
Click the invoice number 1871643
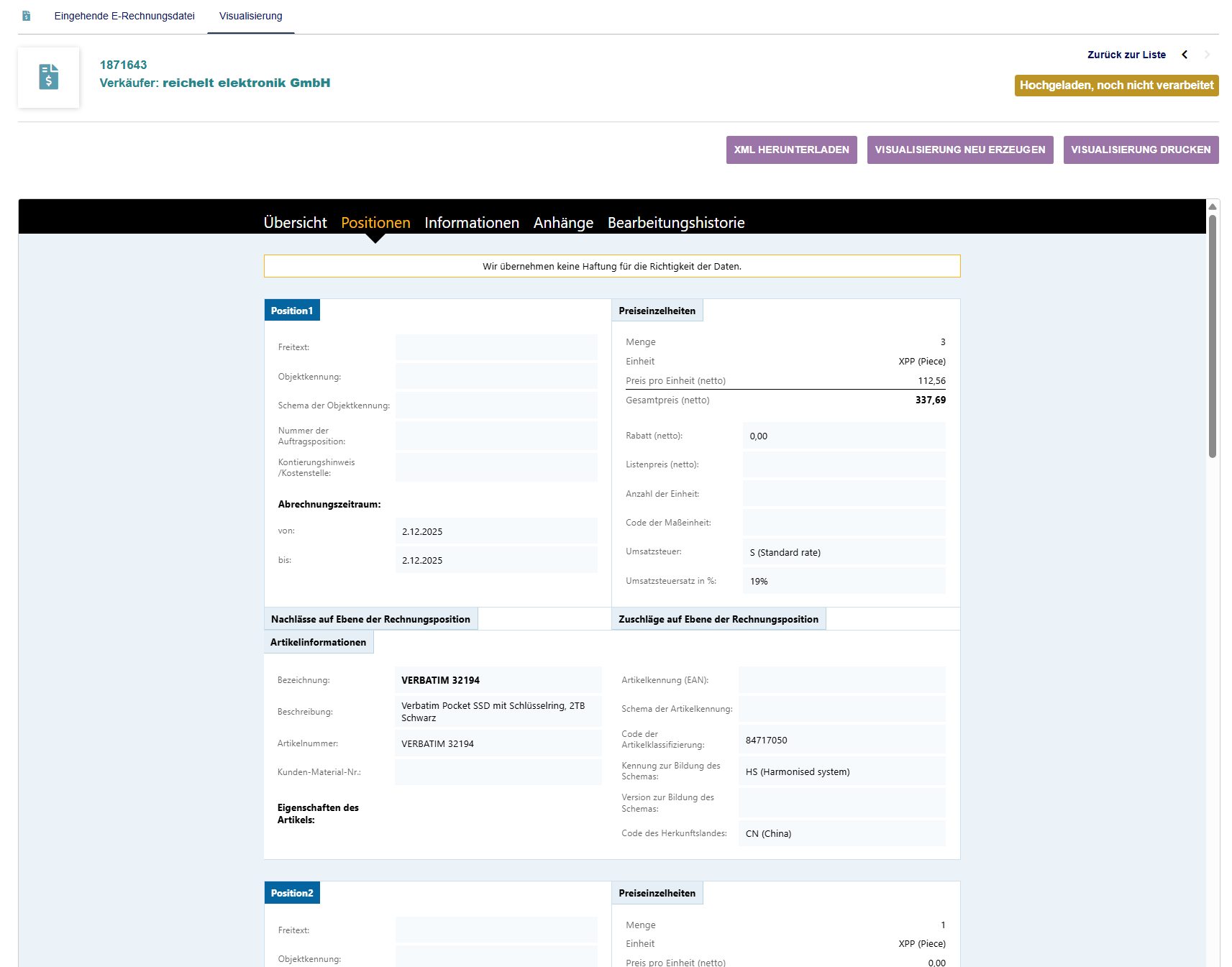(x=123, y=65)
